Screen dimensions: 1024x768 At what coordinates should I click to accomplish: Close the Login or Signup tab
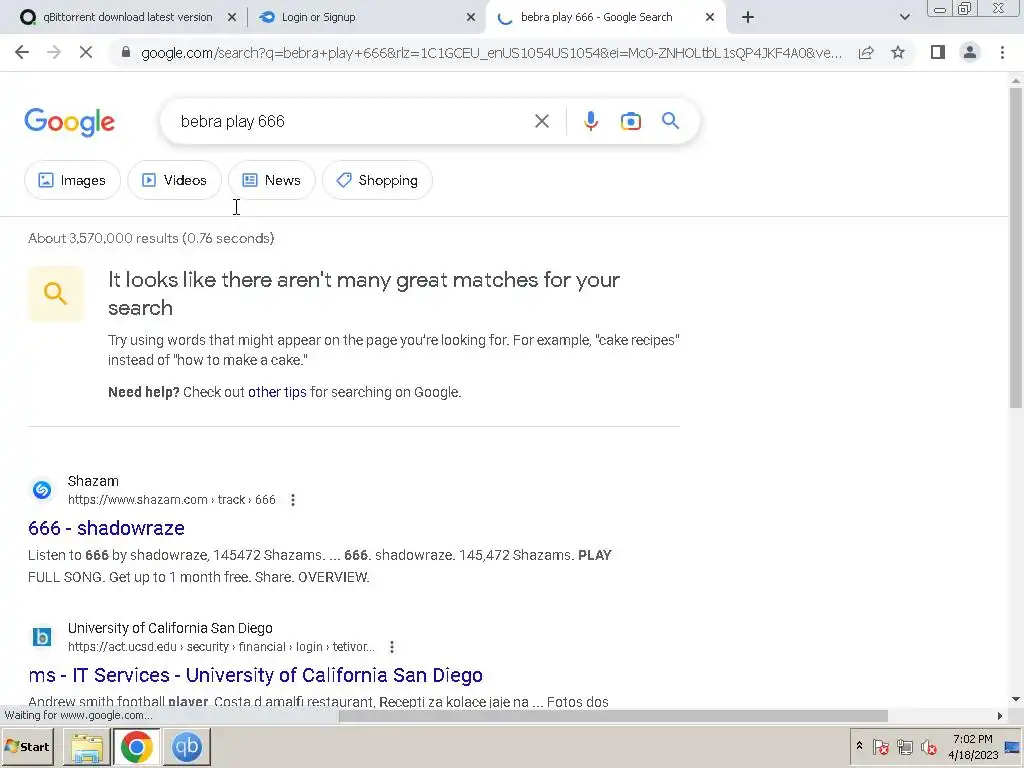coord(470,18)
